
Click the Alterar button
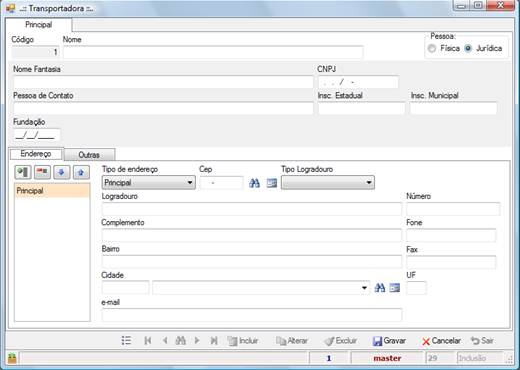(x=292, y=341)
